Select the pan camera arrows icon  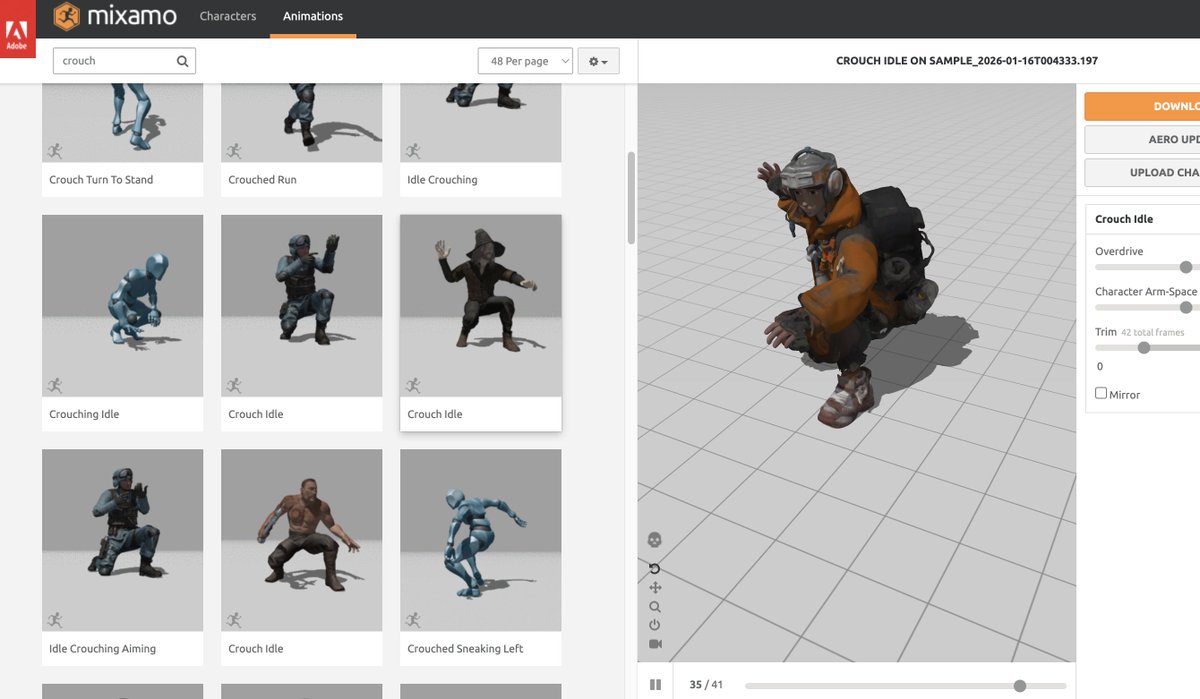point(655,588)
